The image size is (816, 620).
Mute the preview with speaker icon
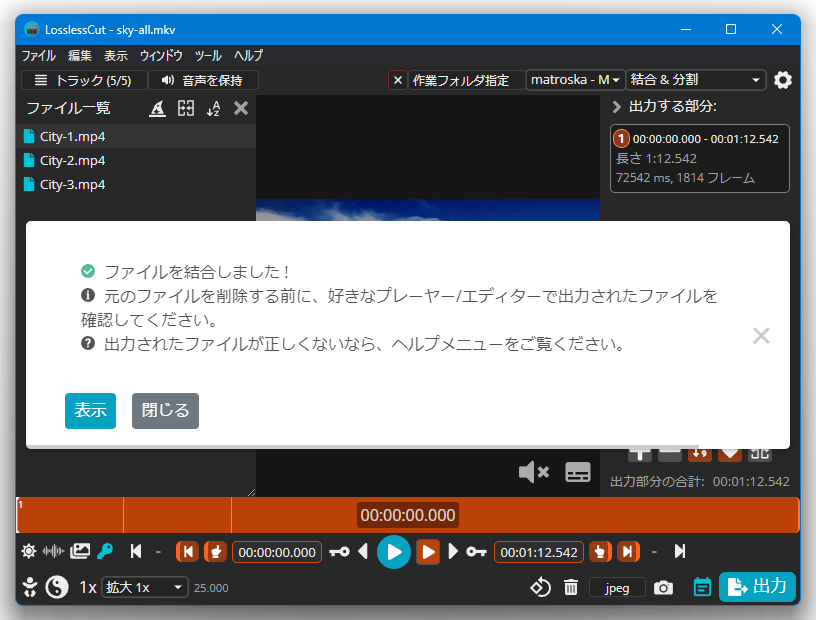pyautogui.click(x=534, y=472)
